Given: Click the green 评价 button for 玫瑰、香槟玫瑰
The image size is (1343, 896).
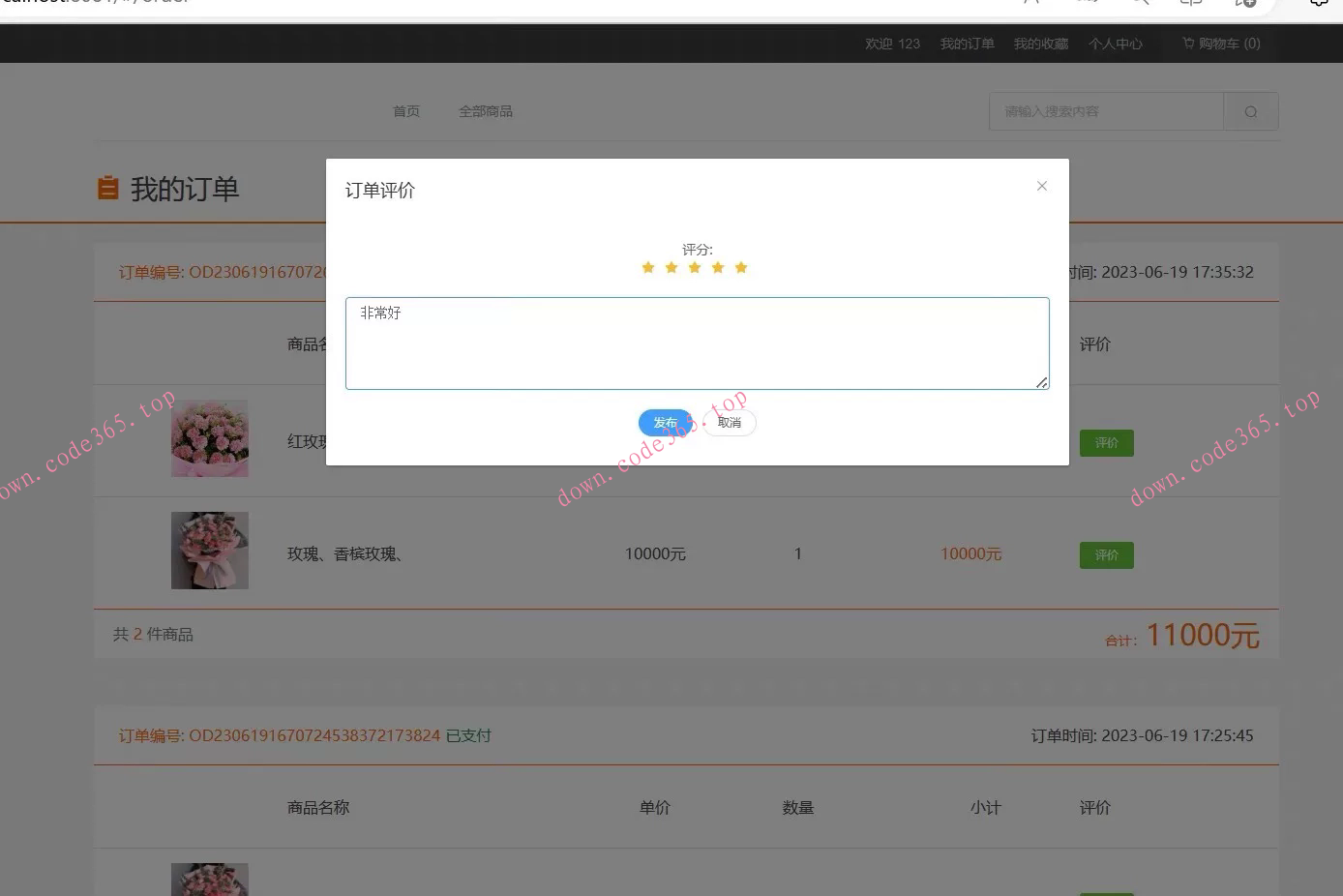Looking at the screenshot, I should point(1106,554).
